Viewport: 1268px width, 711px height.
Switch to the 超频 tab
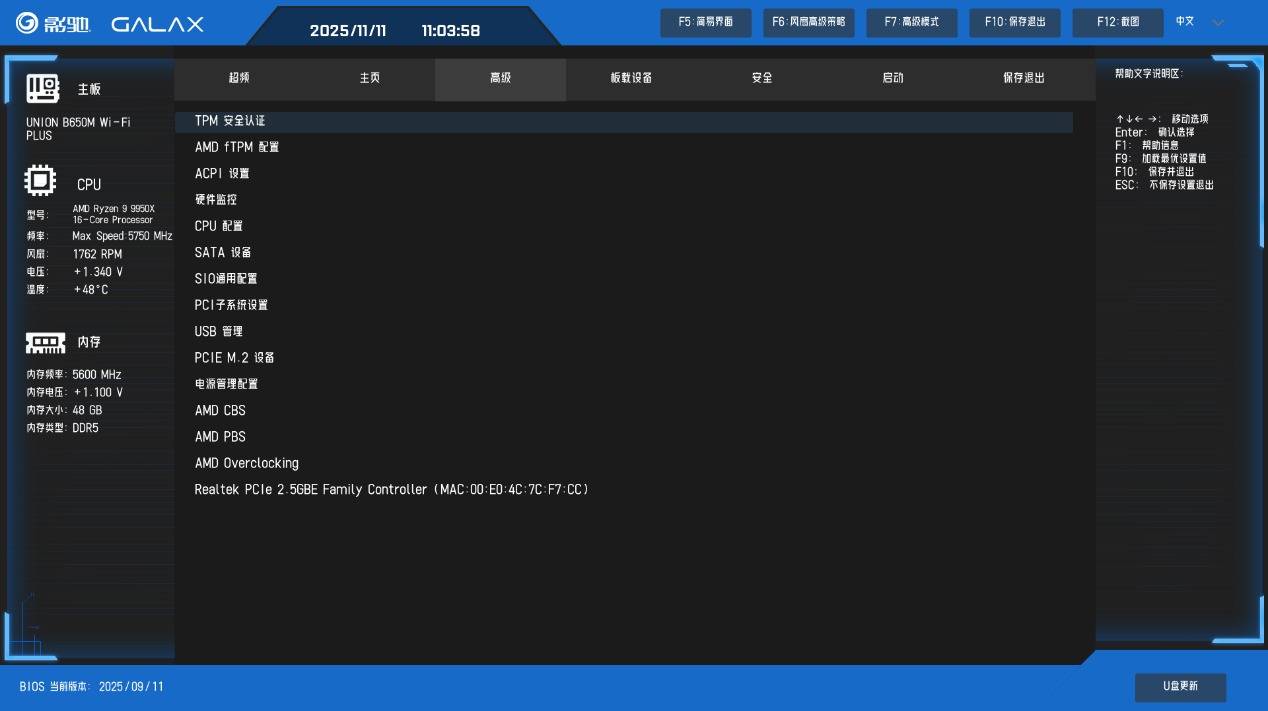tap(239, 78)
